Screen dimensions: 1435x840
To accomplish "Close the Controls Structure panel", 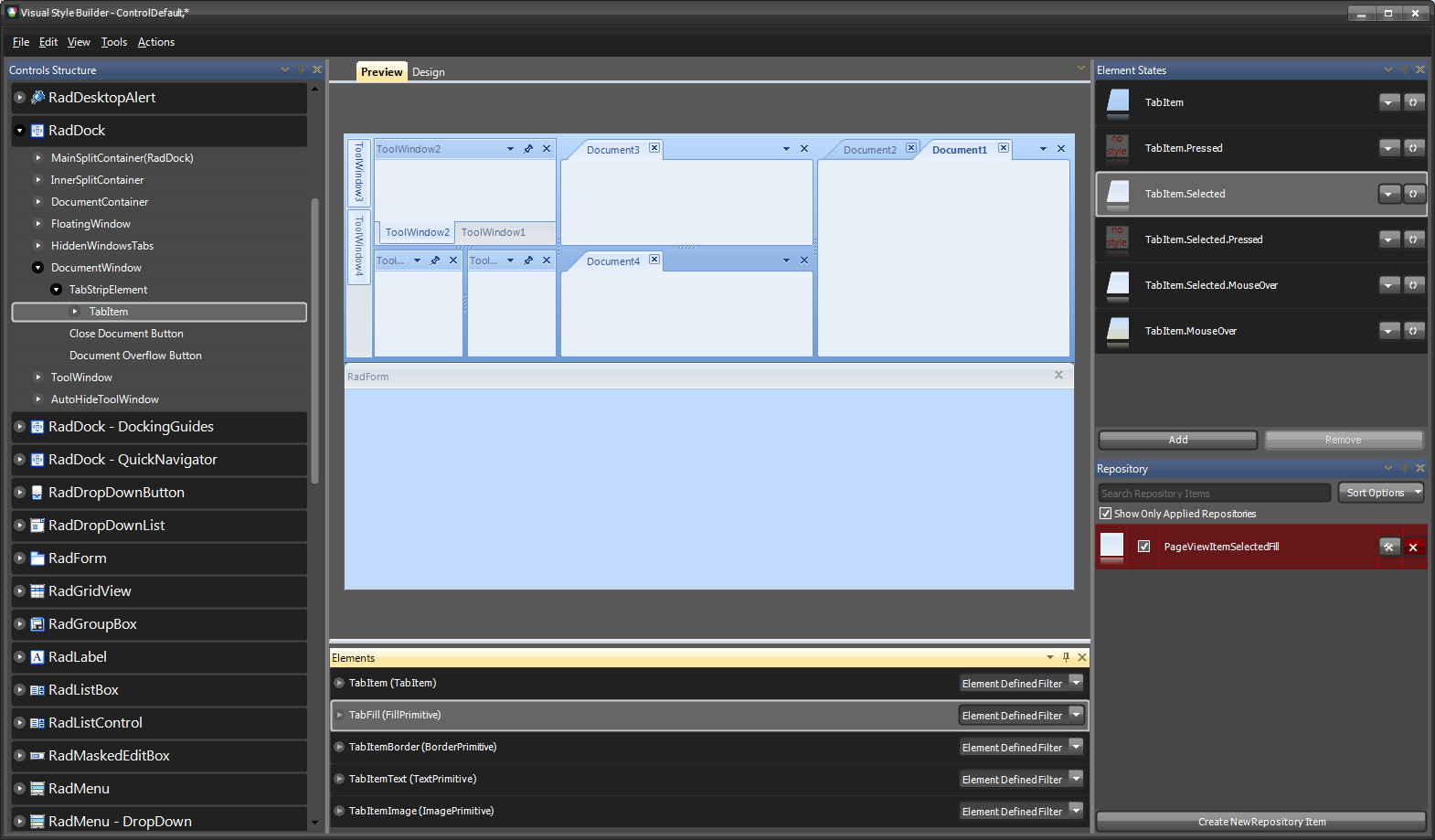I will 317,69.
